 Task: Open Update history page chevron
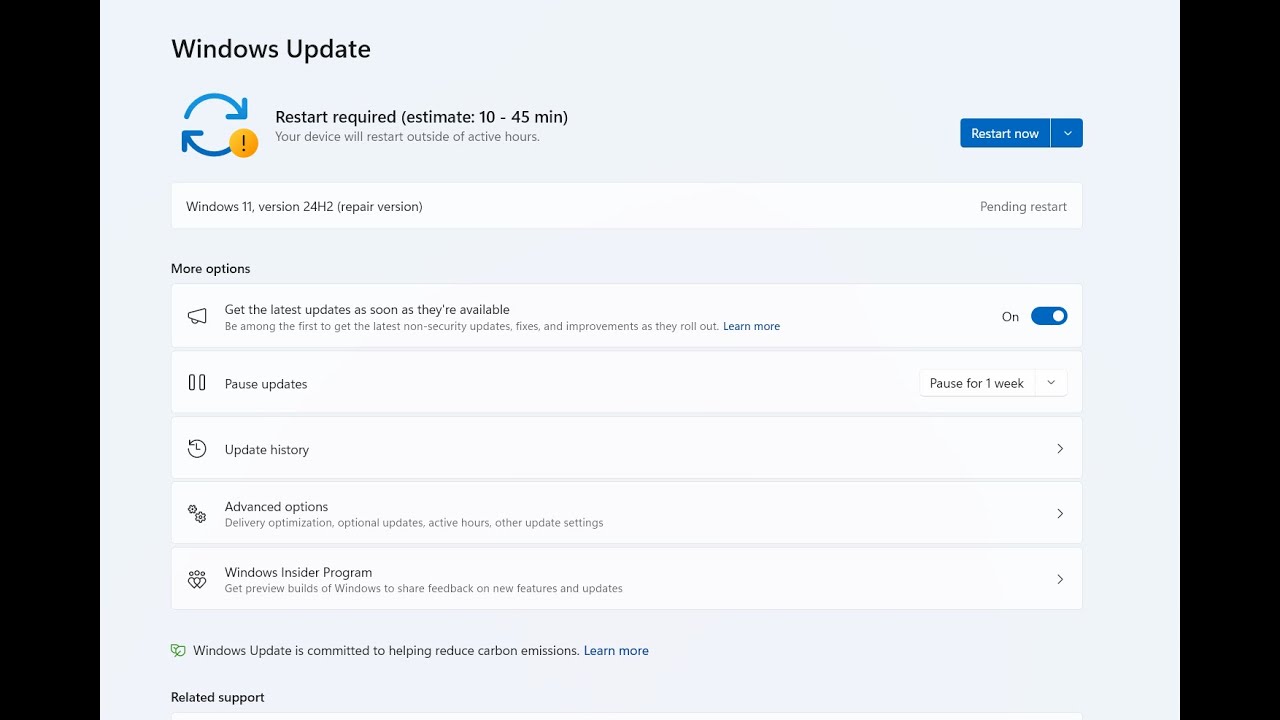click(1060, 449)
